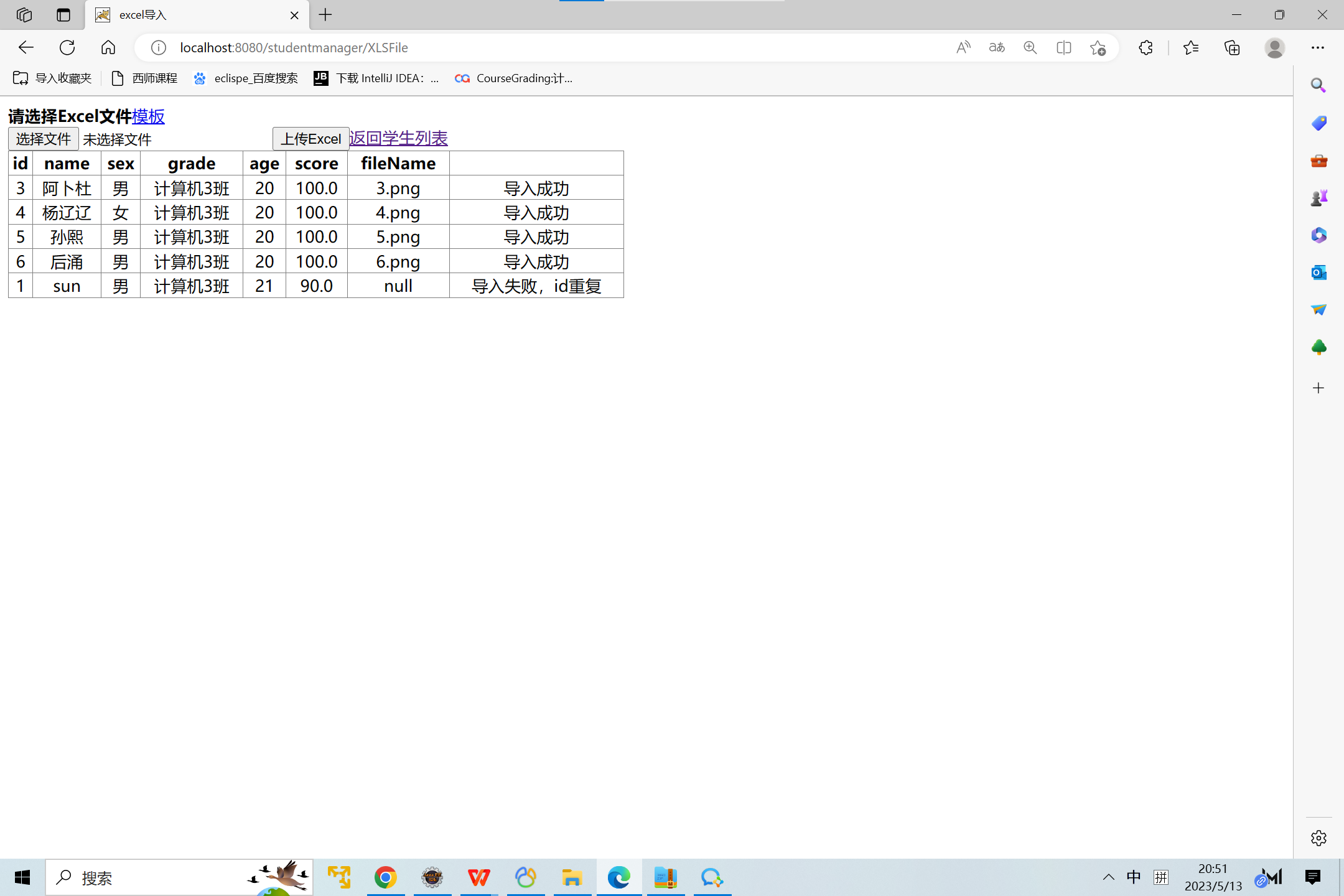Viewport: 1344px width, 896px height.
Task: Add page to favorites star icon
Action: pos(1098,47)
